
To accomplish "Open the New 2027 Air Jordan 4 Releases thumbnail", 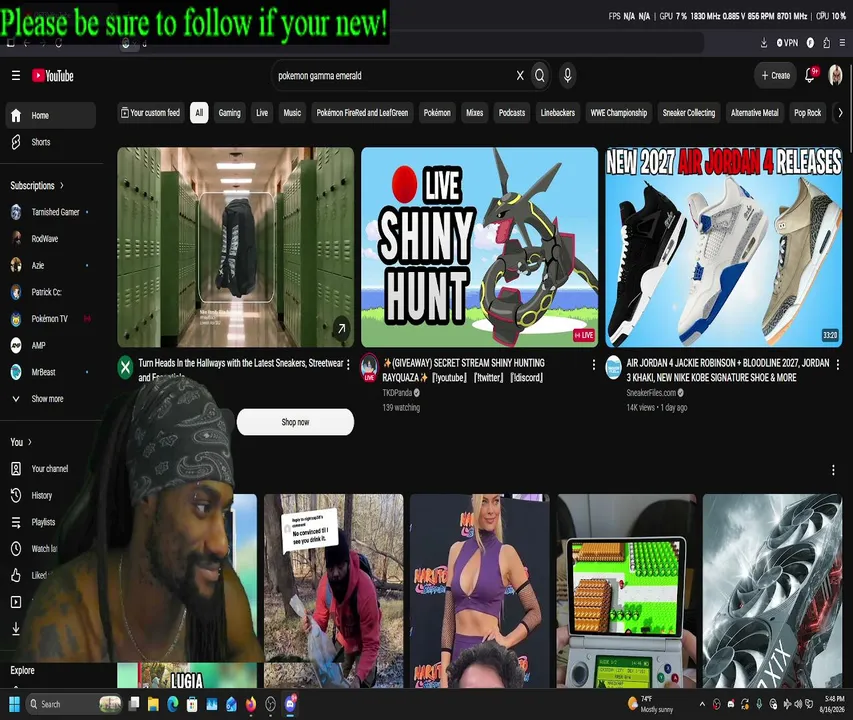I will point(724,247).
